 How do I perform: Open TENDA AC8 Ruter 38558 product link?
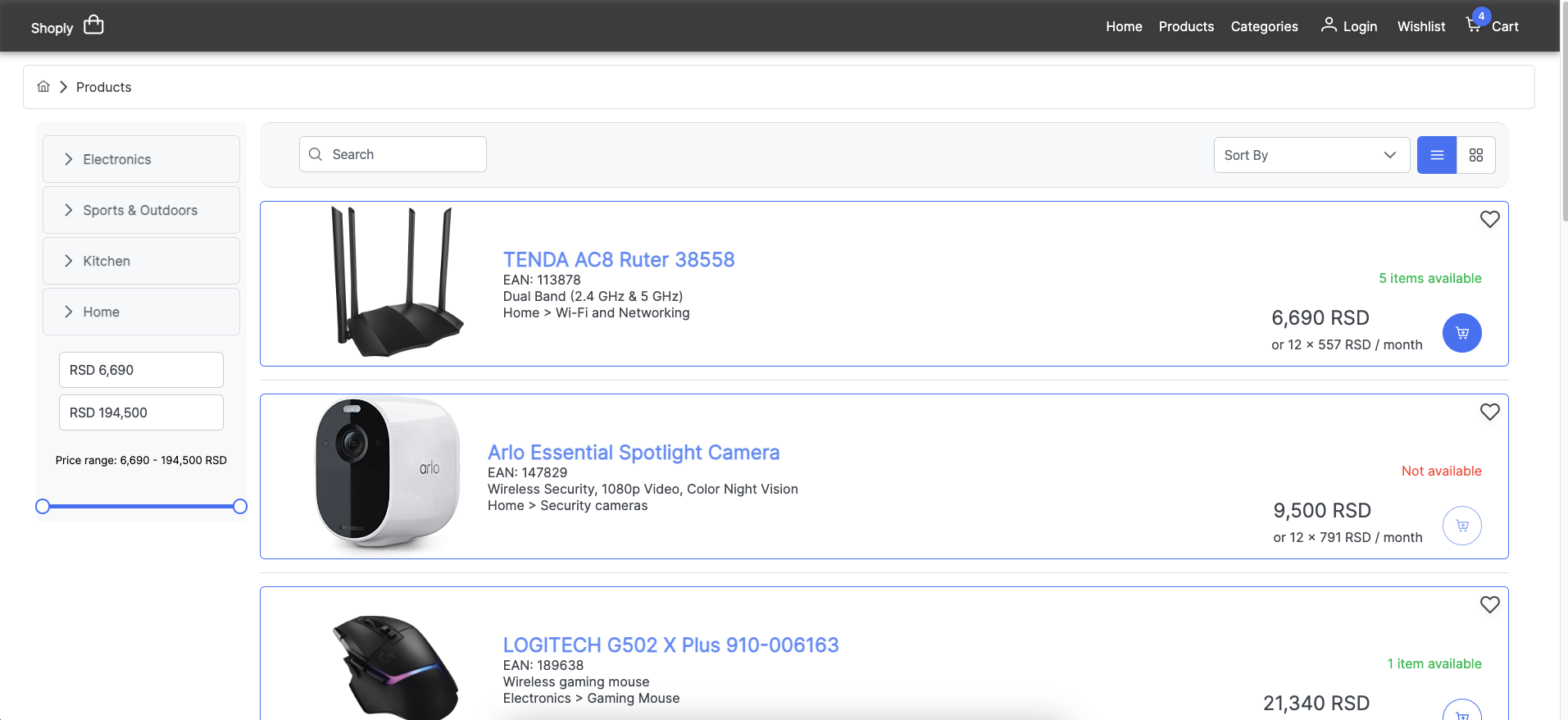click(619, 259)
